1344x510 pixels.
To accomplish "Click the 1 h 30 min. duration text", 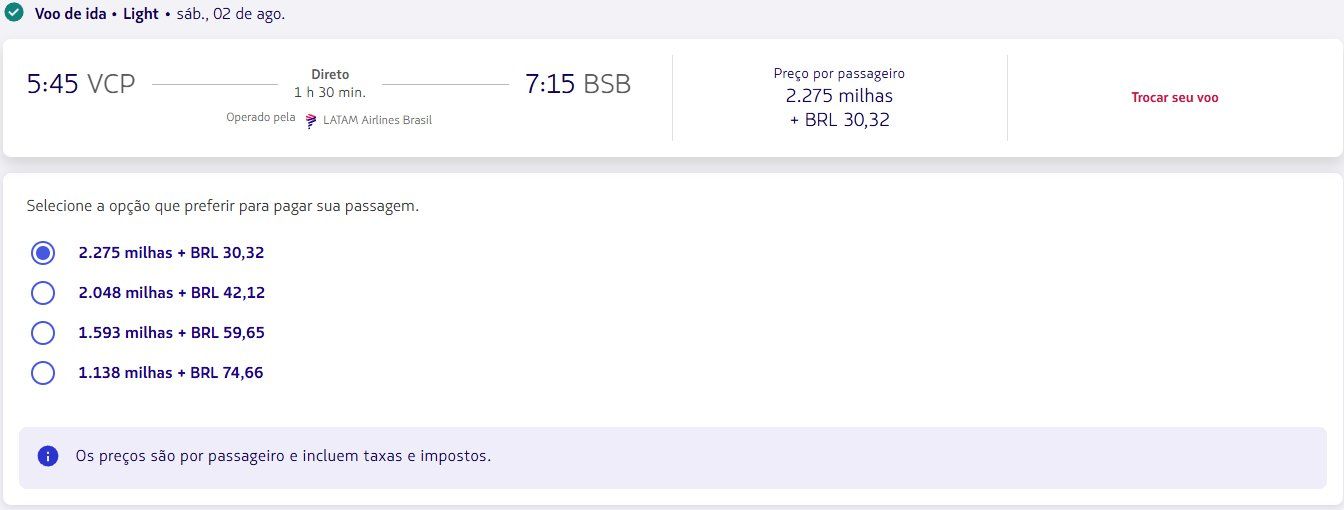I will pyautogui.click(x=330, y=93).
